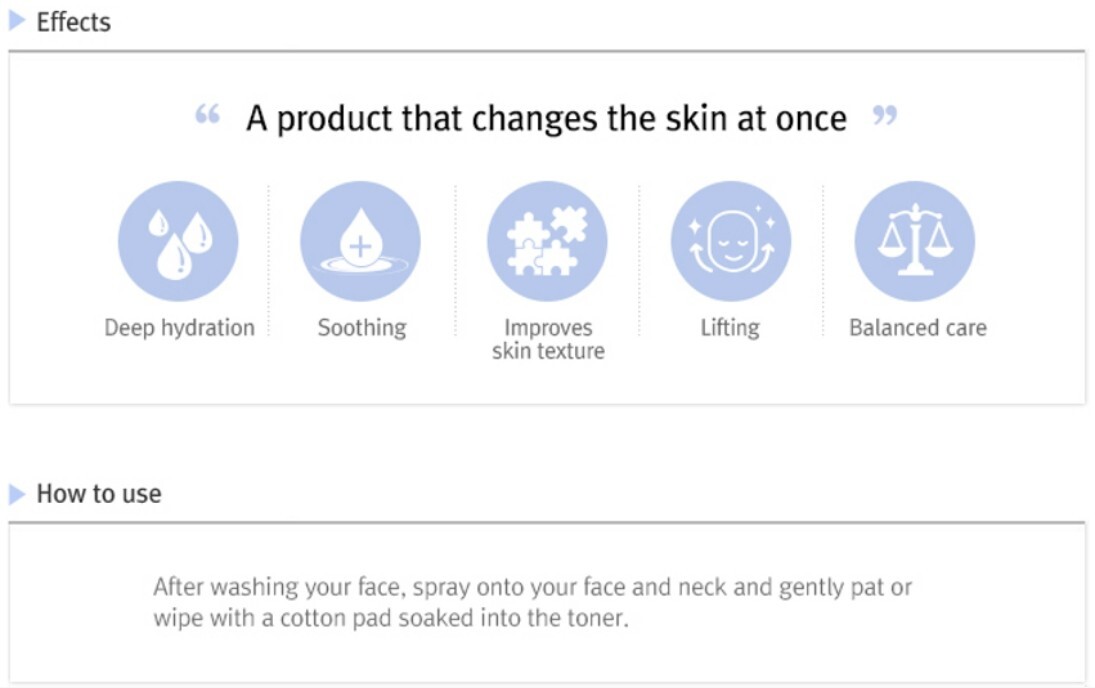1095x688 pixels.
Task: Click the Improves skin texture label
Action: [548, 339]
